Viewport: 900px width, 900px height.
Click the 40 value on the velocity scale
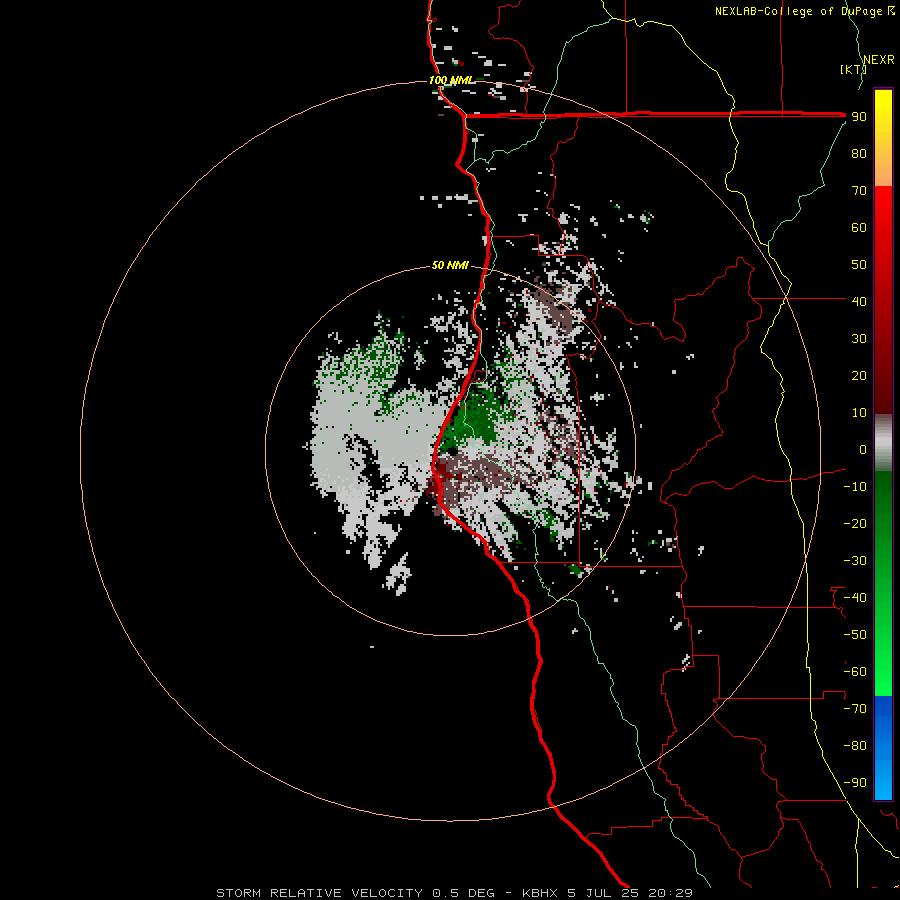click(859, 301)
